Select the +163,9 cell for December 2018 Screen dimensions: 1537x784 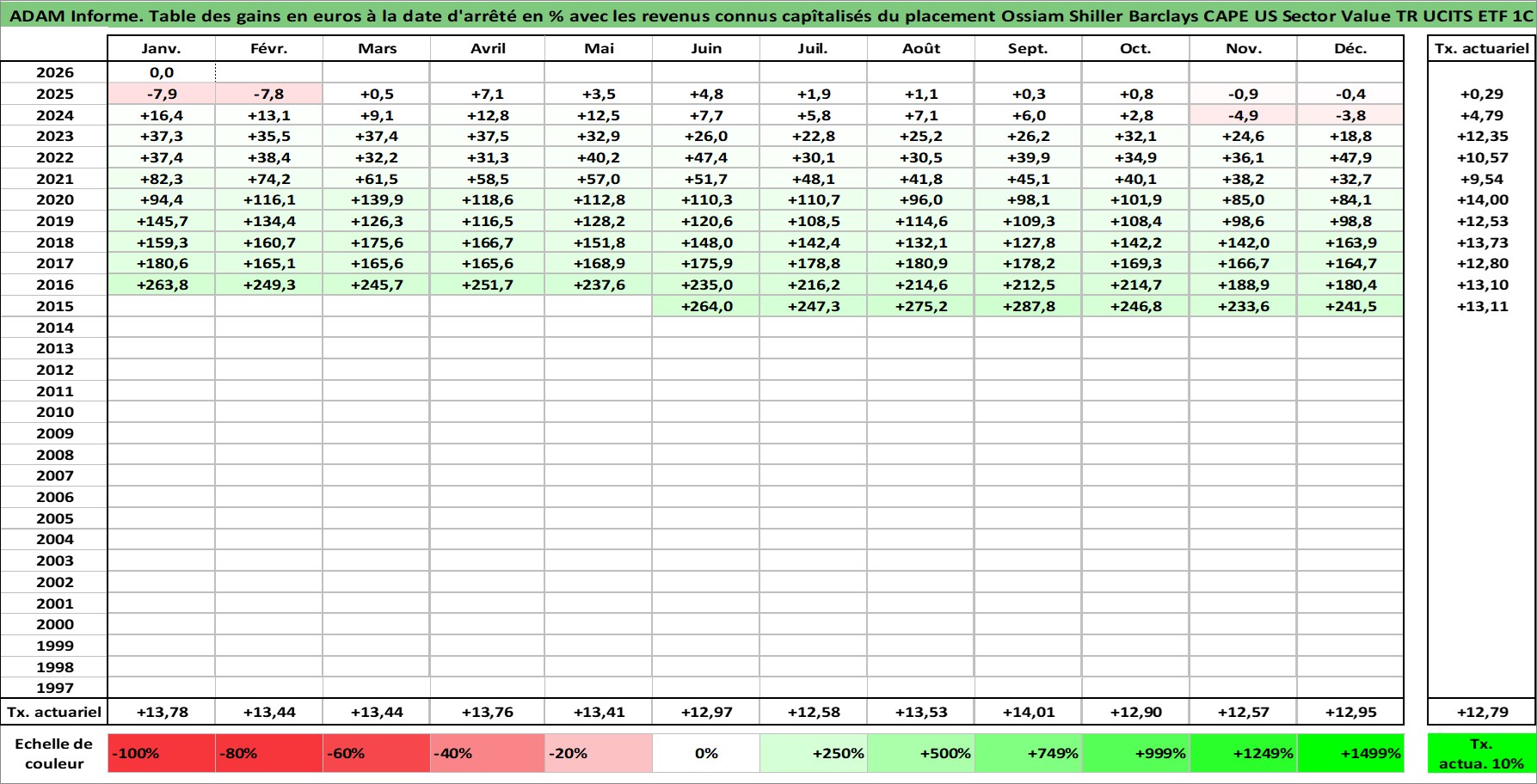pyautogui.click(x=1350, y=242)
